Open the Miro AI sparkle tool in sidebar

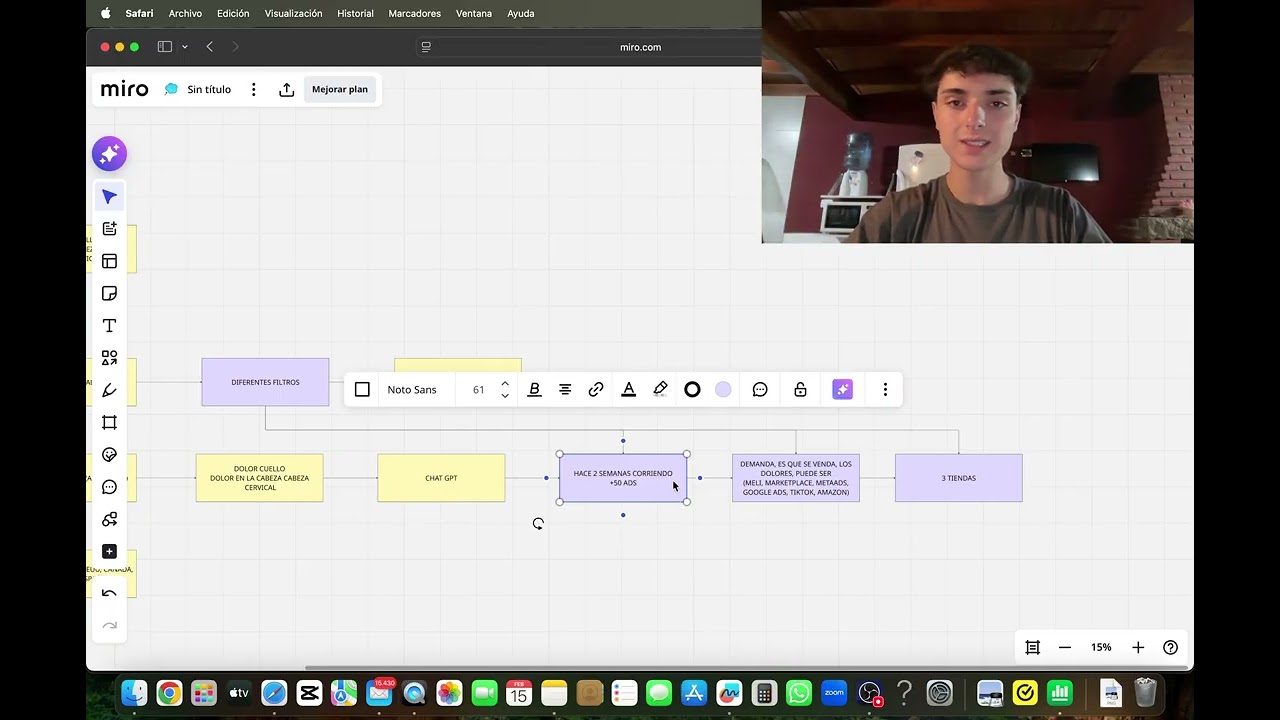109,154
